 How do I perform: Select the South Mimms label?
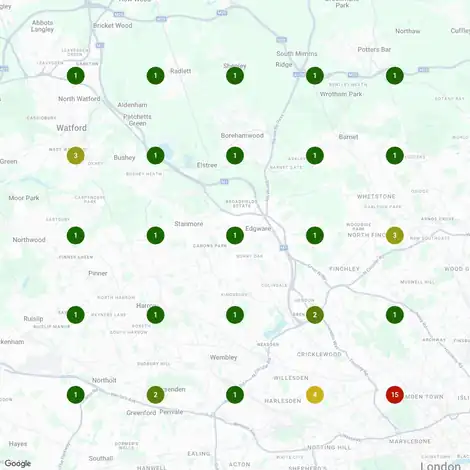coord(297,54)
